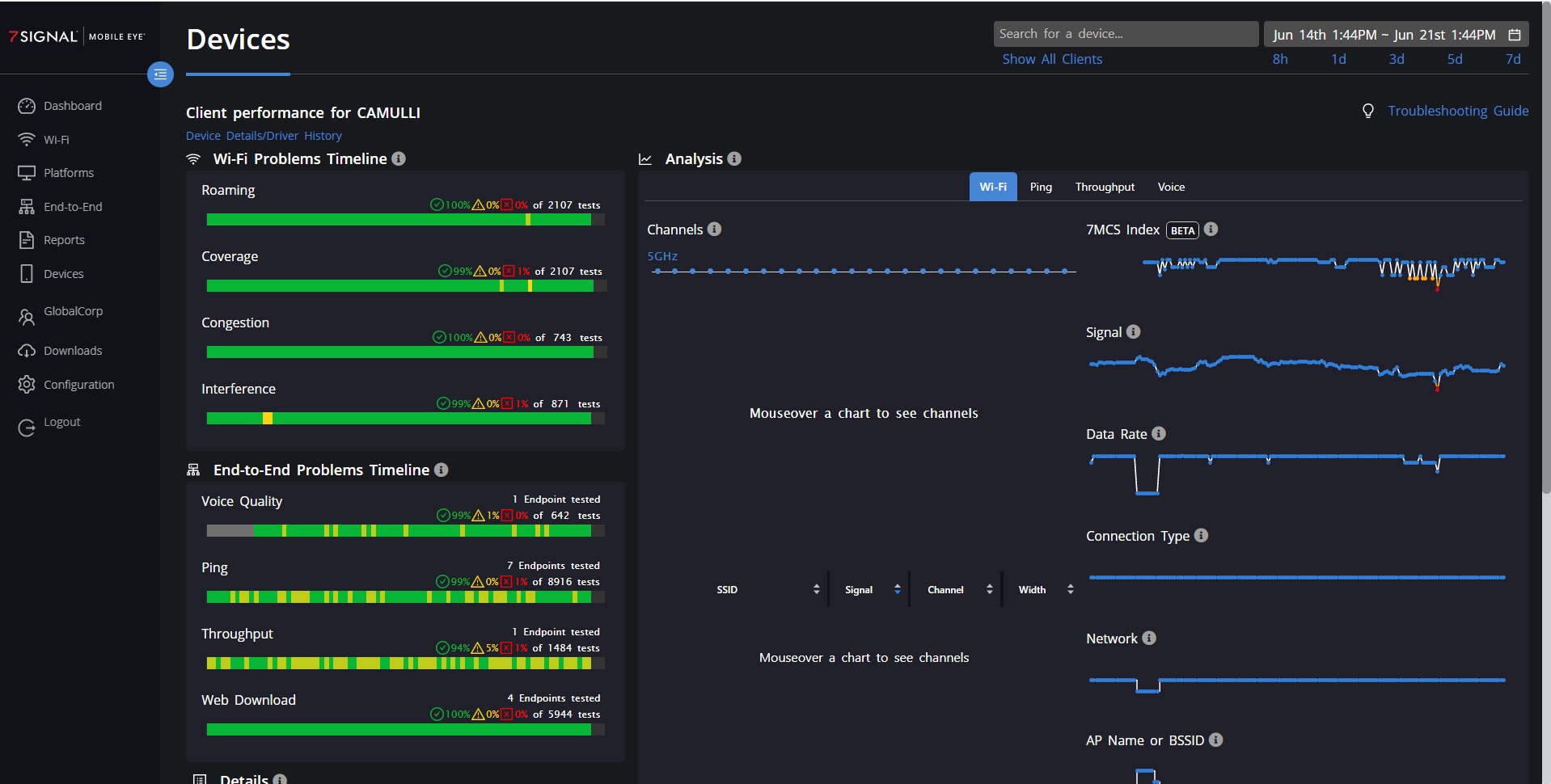Switch to the Ping analysis tab
The image size is (1551, 784).
1040,187
